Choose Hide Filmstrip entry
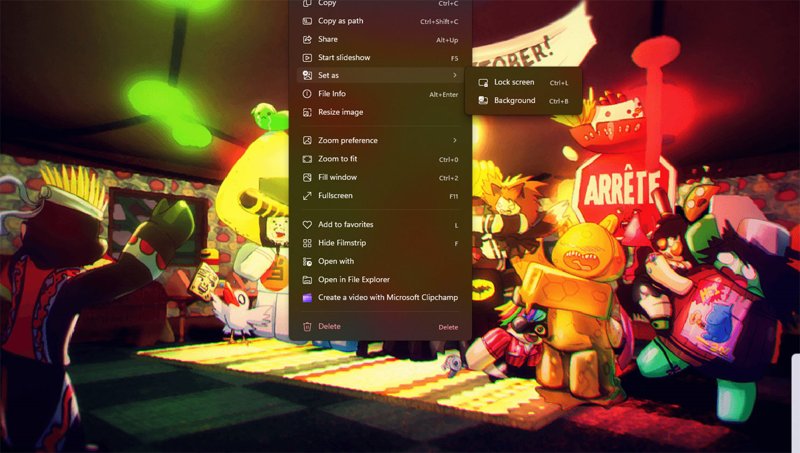 [381, 243]
